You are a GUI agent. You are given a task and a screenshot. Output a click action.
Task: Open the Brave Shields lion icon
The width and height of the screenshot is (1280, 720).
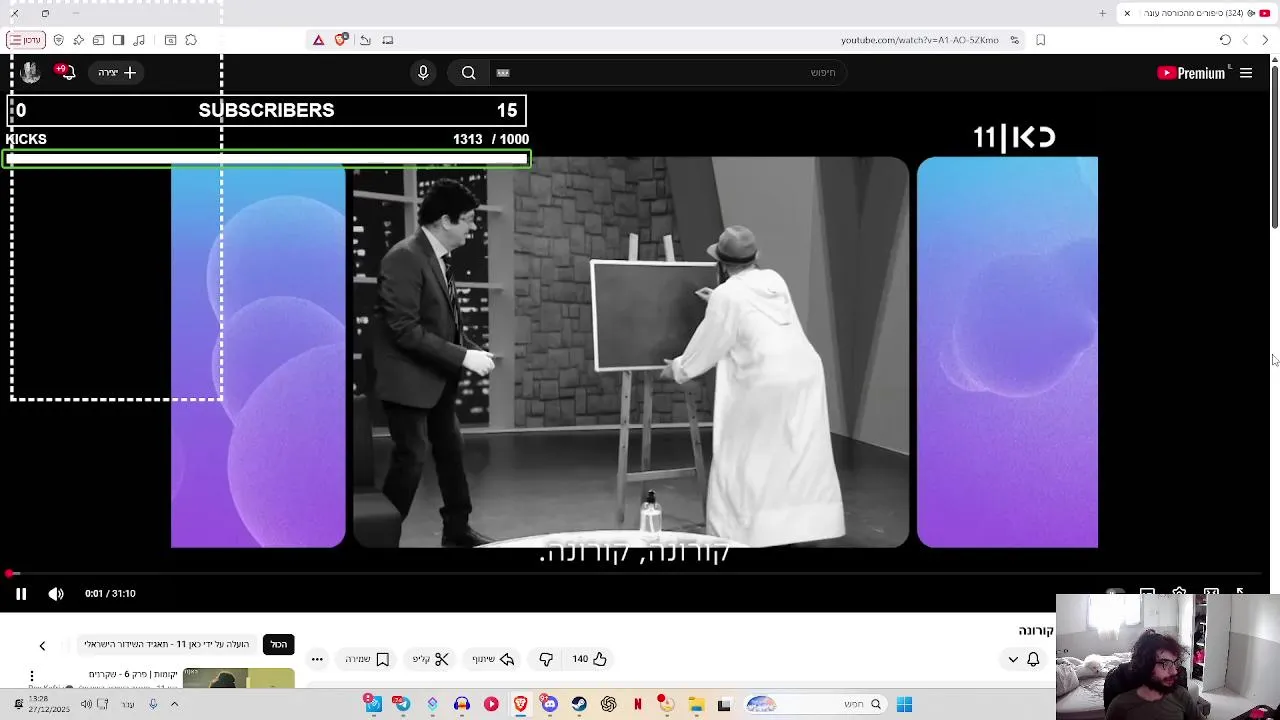(341, 40)
